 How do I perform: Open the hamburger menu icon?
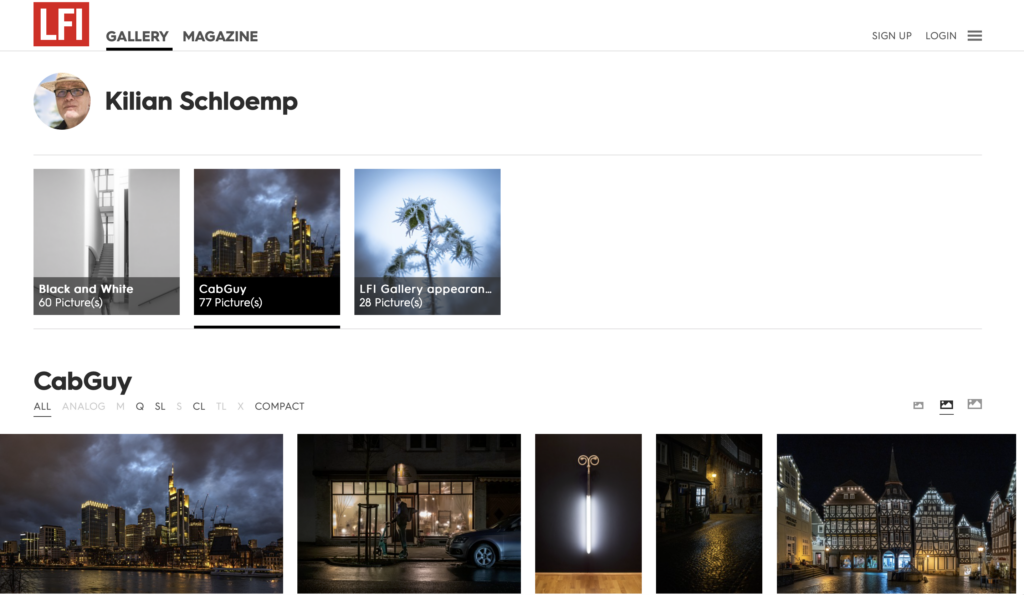click(974, 36)
